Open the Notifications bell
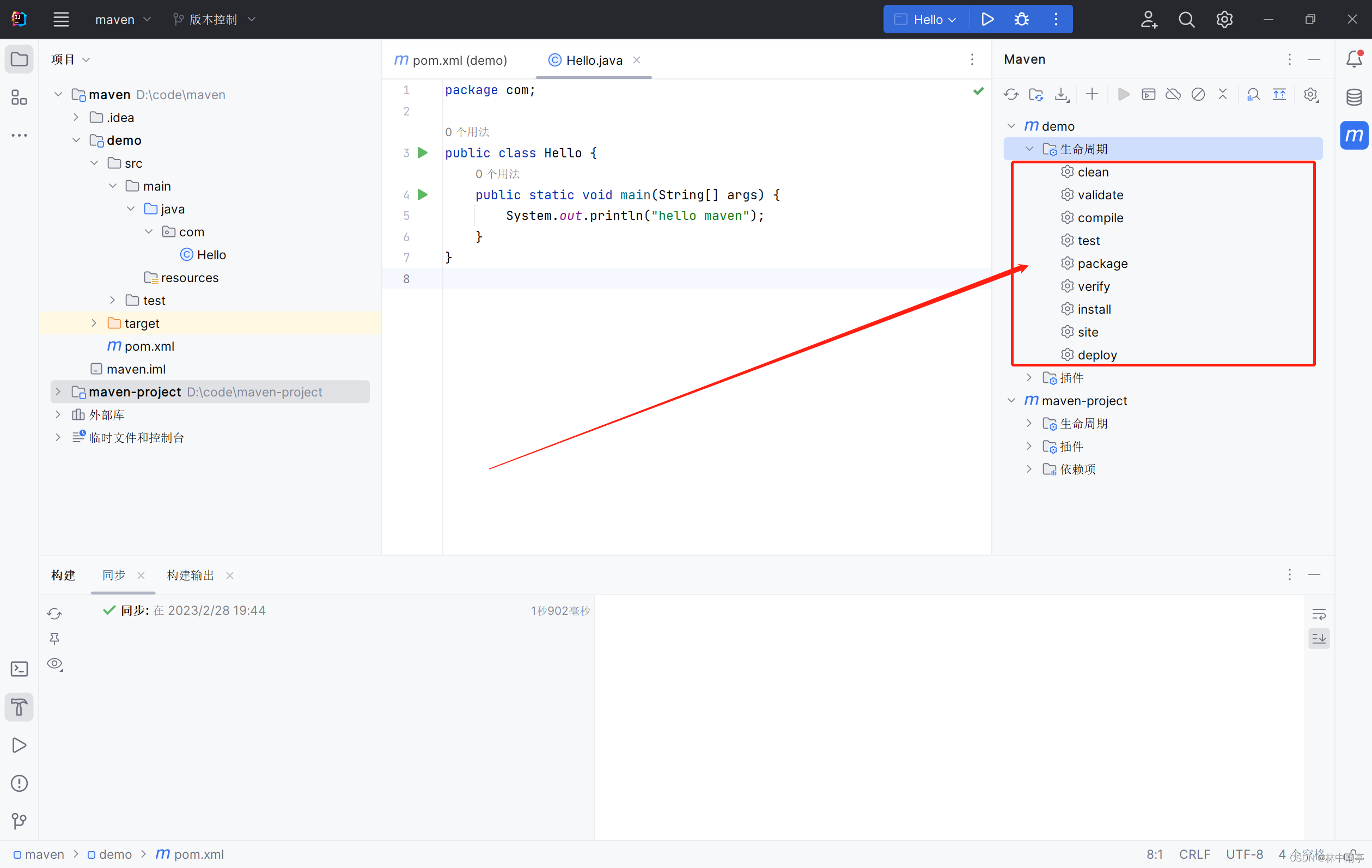The image size is (1372, 868). tap(1354, 59)
